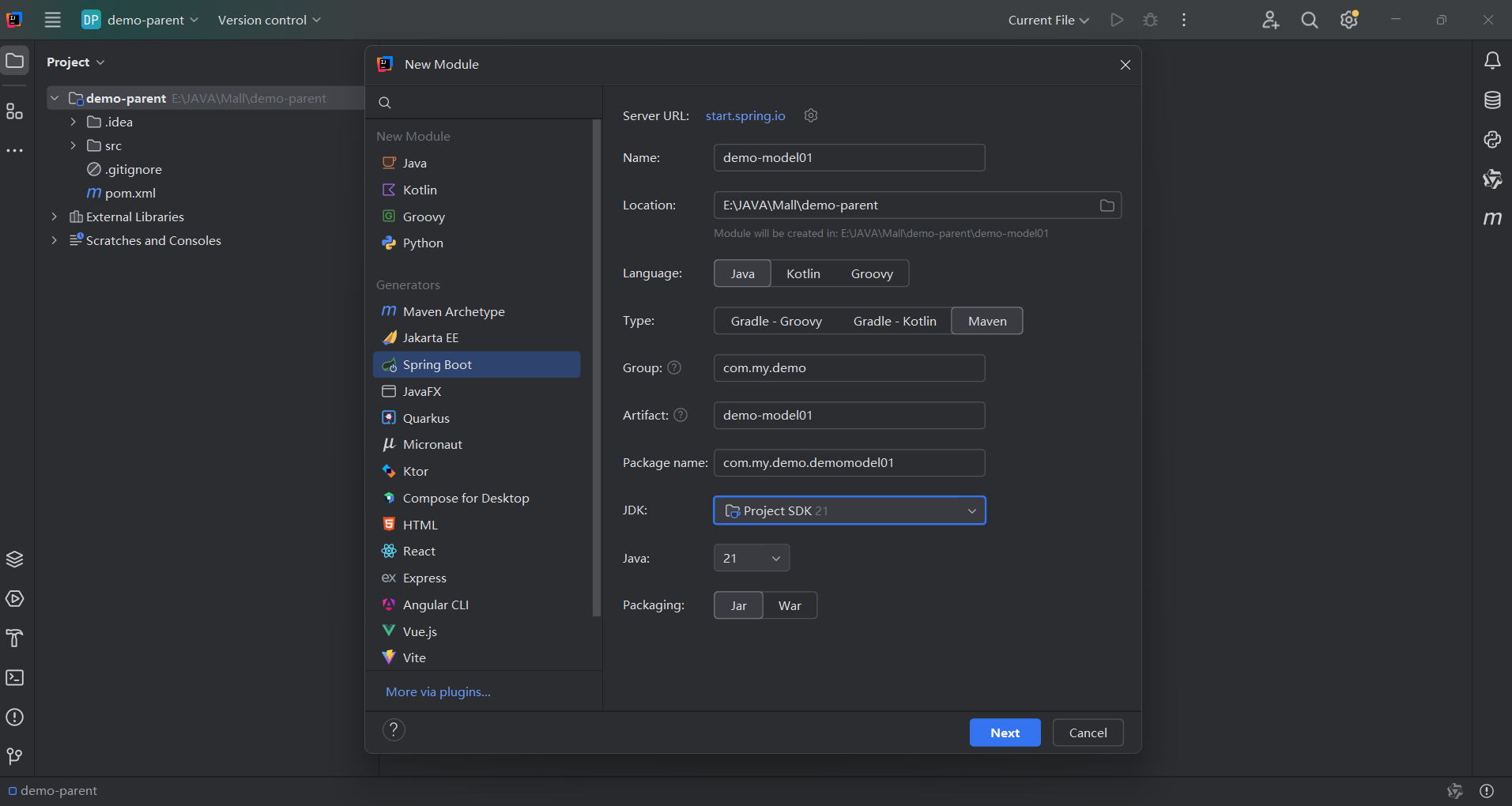Viewport: 1512px width, 806px height.
Task: Select Jakarta EE generator
Action: tap(477, 337)
